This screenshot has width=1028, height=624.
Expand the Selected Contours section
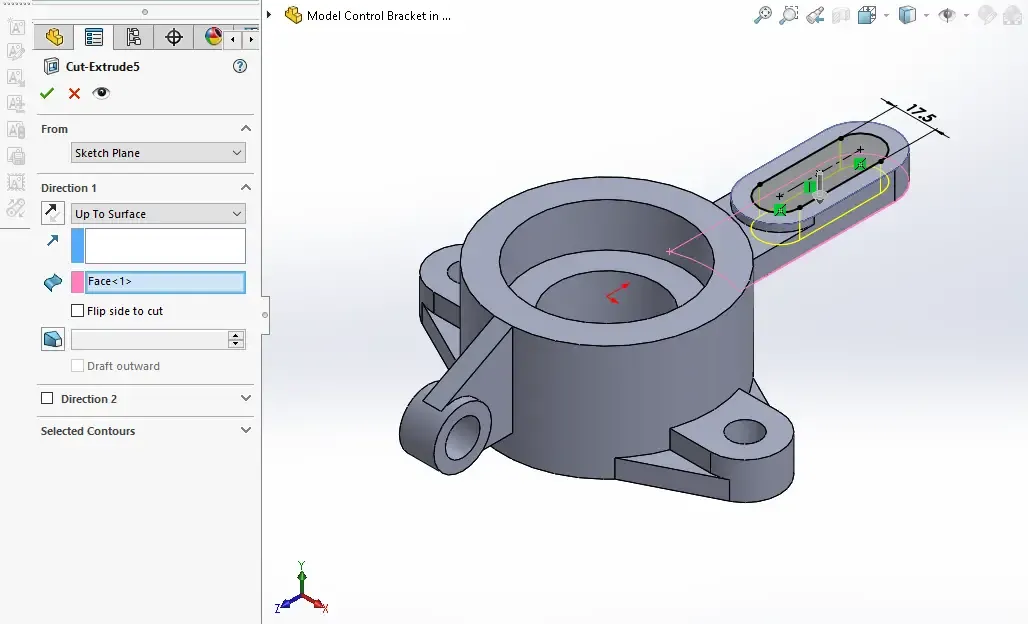pyautogui.click(x=246, y=430)
